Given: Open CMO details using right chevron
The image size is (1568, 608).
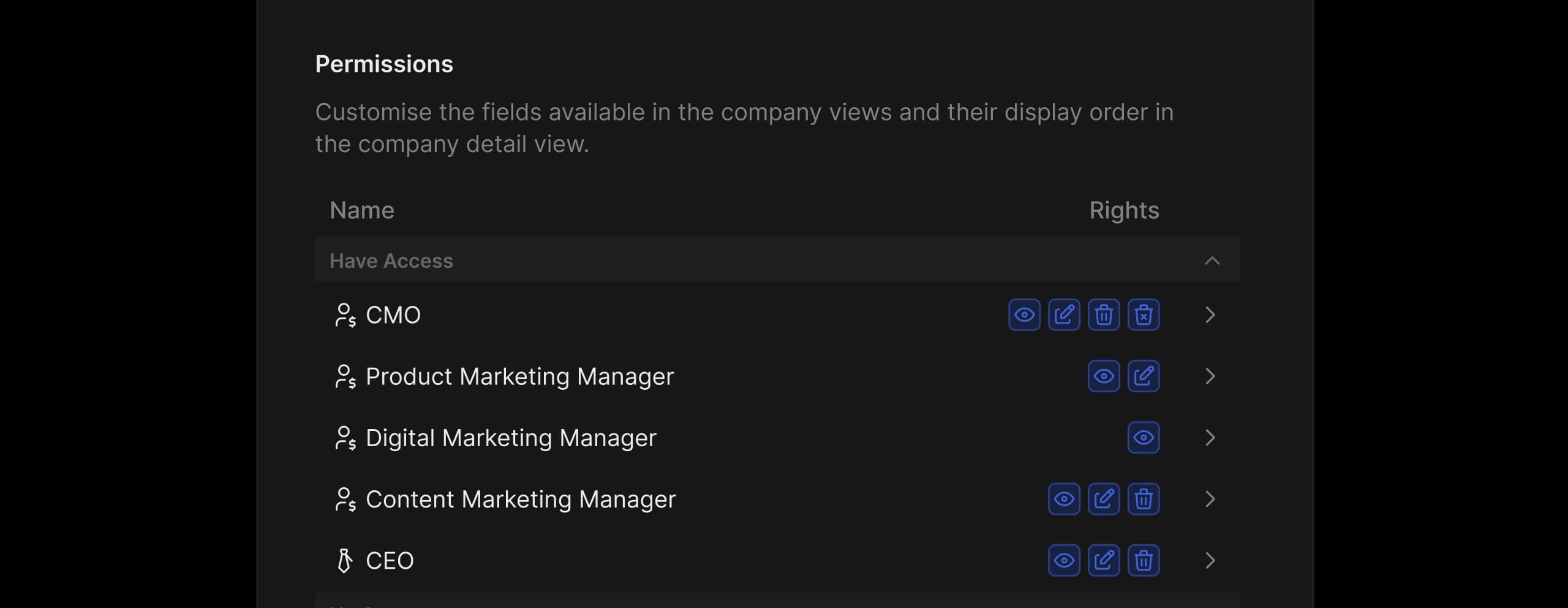Looking at the screenshot, I should [x=1210, y=315].
